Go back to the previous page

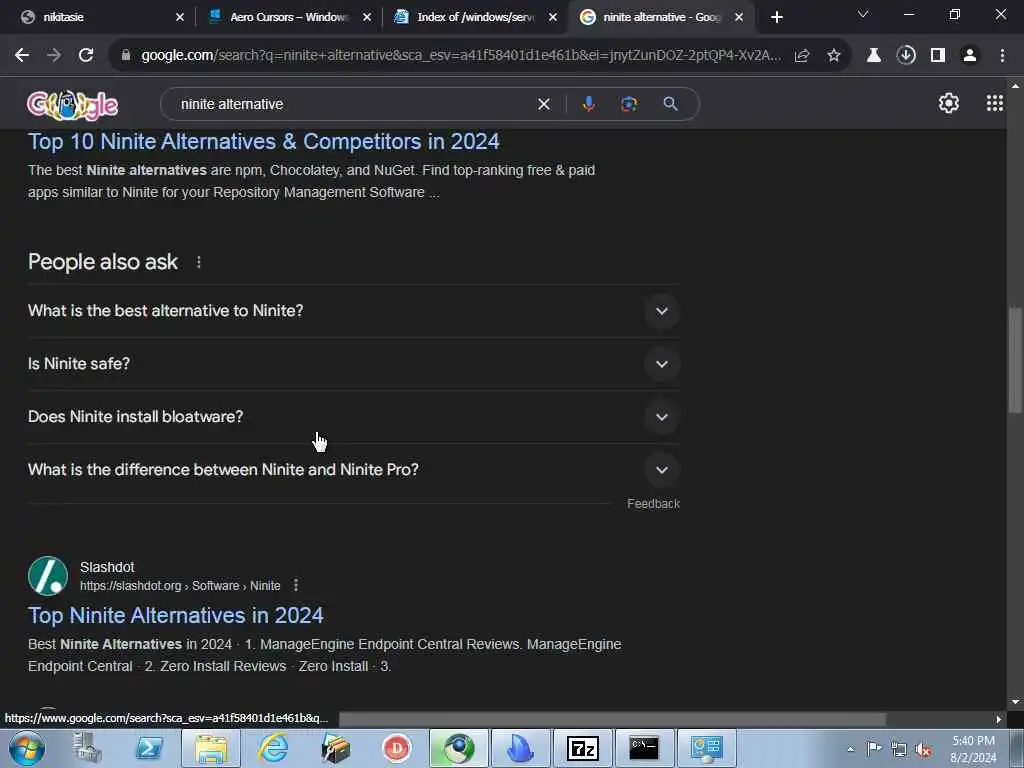point(22,56)
